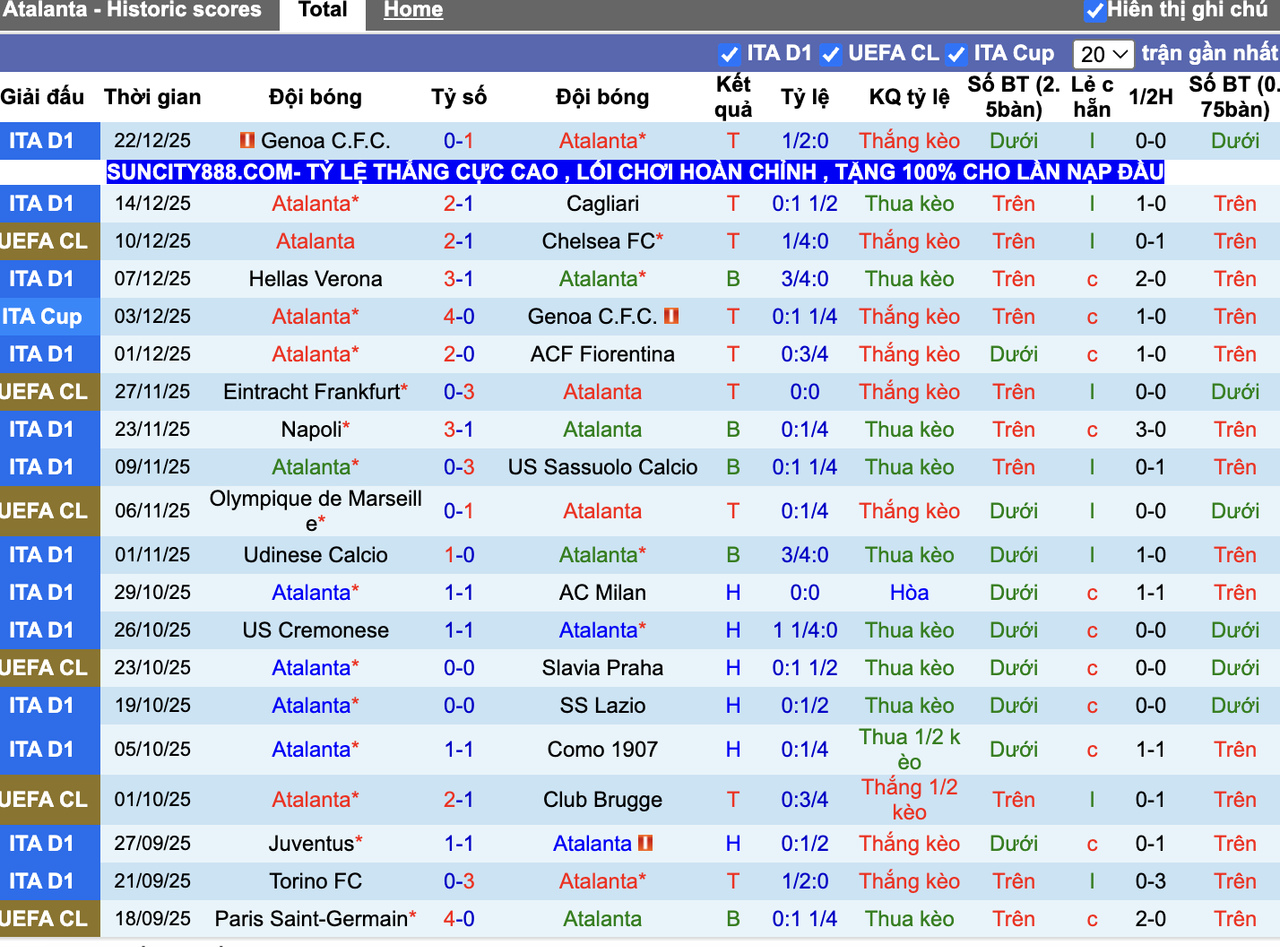Viewport: 1280px width, 947px height.
Task: Click the 0-3 score against Torino FC
Action: 459,882
